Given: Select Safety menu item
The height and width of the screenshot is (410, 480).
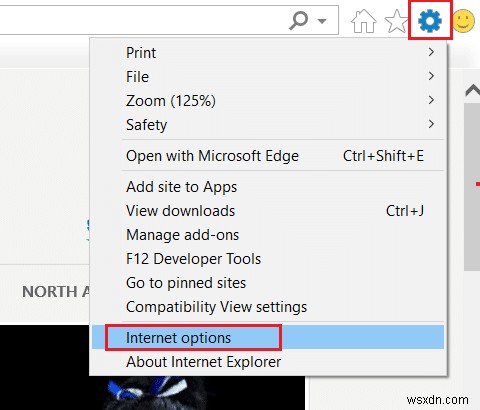Looking at the screenshot, I should (268, 124).
